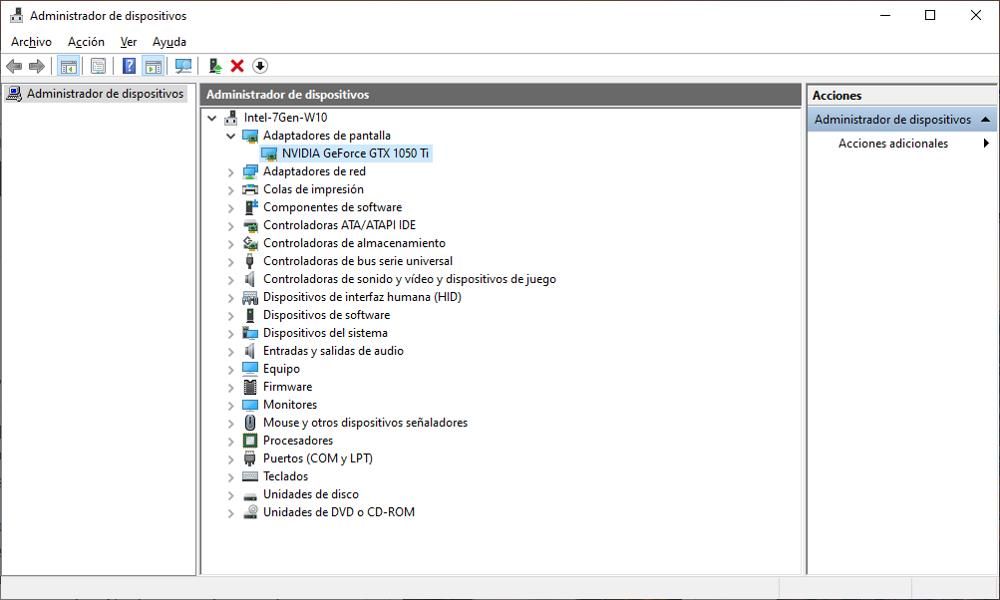Click the Adaptadores de red icon
Viewport: 1000px width, 600px height.
coord(250,172)
